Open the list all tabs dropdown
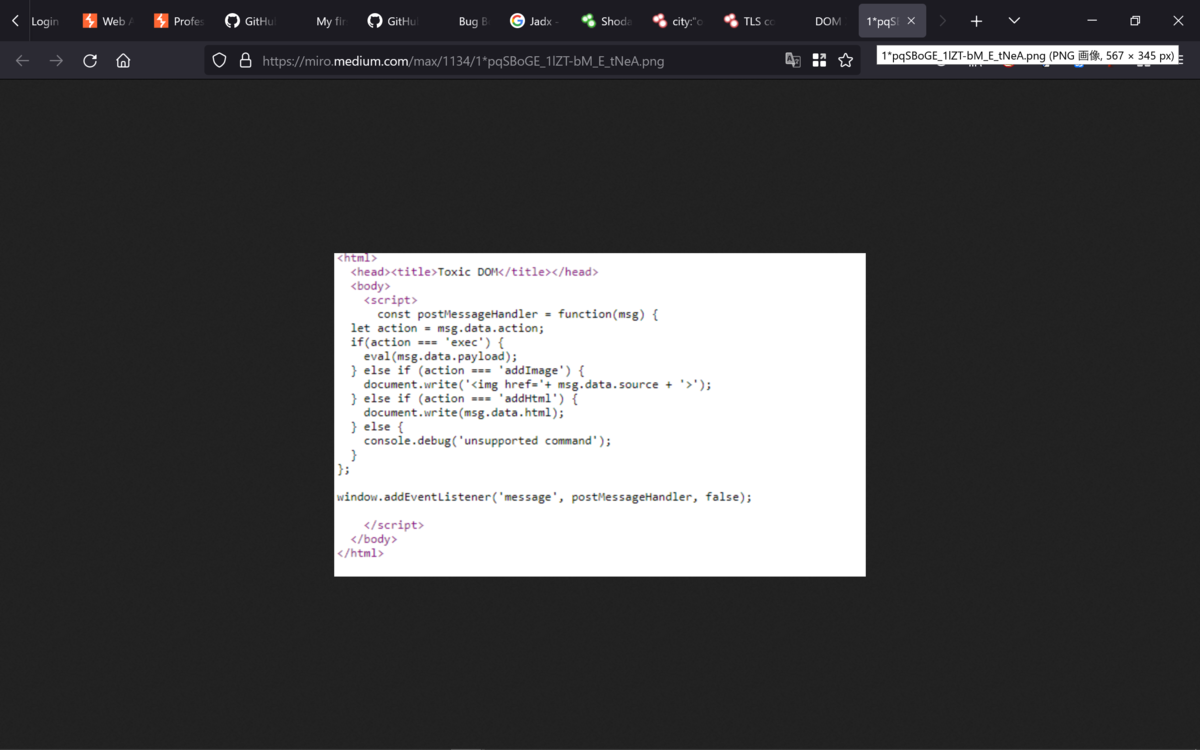 (1014, 21)
